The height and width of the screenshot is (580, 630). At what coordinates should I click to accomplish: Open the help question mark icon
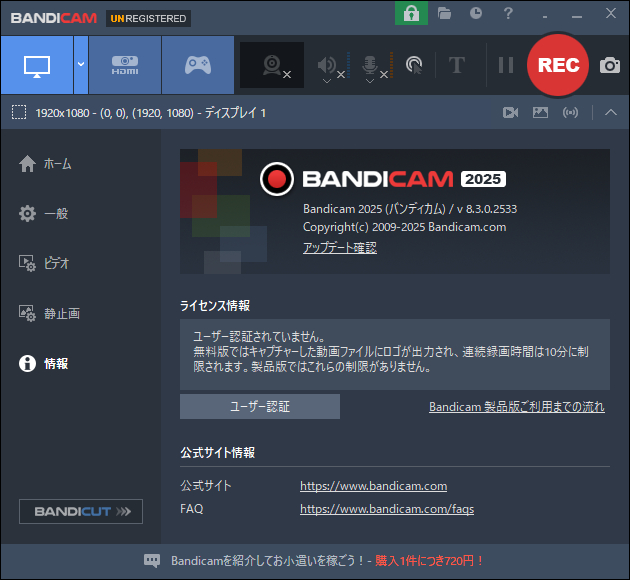point(508,14)
